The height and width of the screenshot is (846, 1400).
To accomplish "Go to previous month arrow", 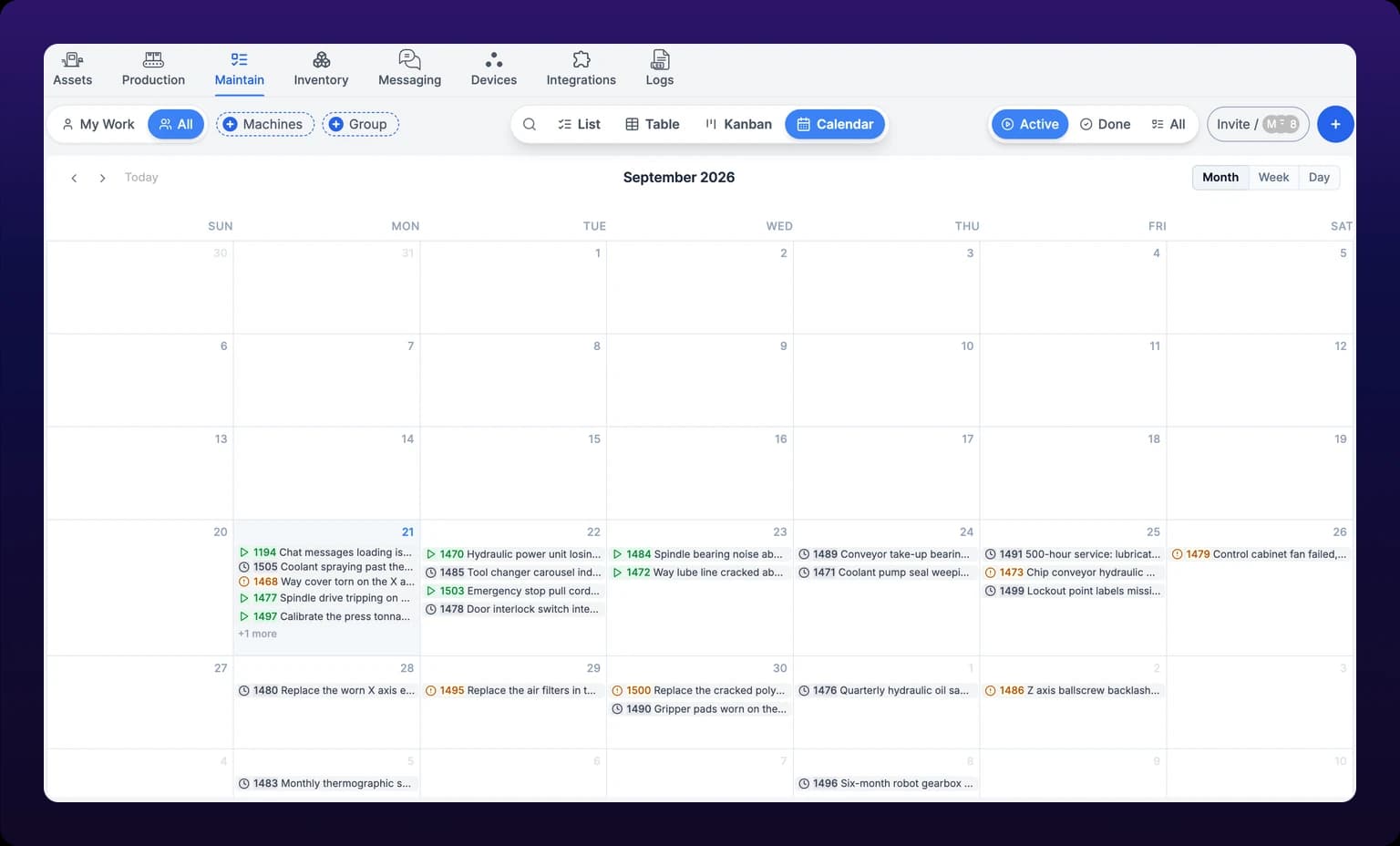I will point(74,178).
